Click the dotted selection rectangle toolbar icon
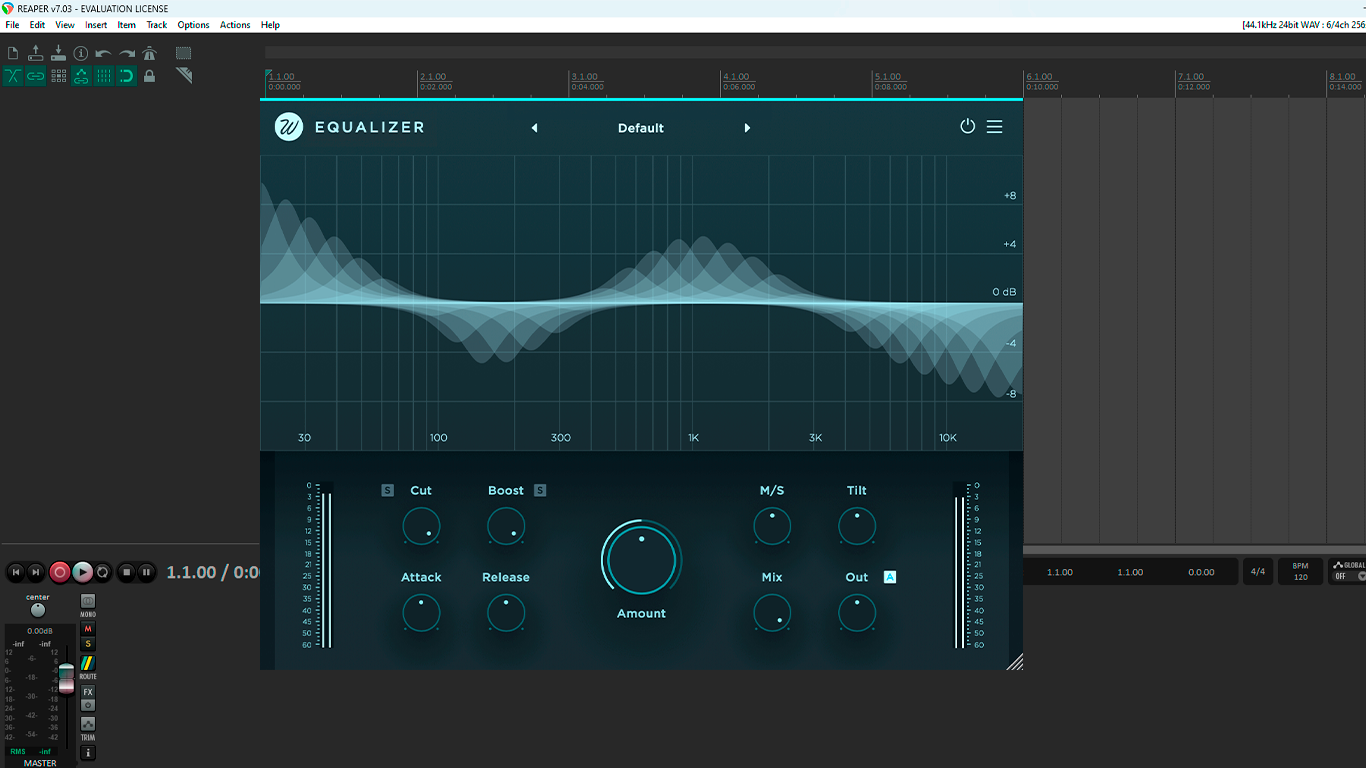The width and height of the screenshot is (1366, 768). 184,53
